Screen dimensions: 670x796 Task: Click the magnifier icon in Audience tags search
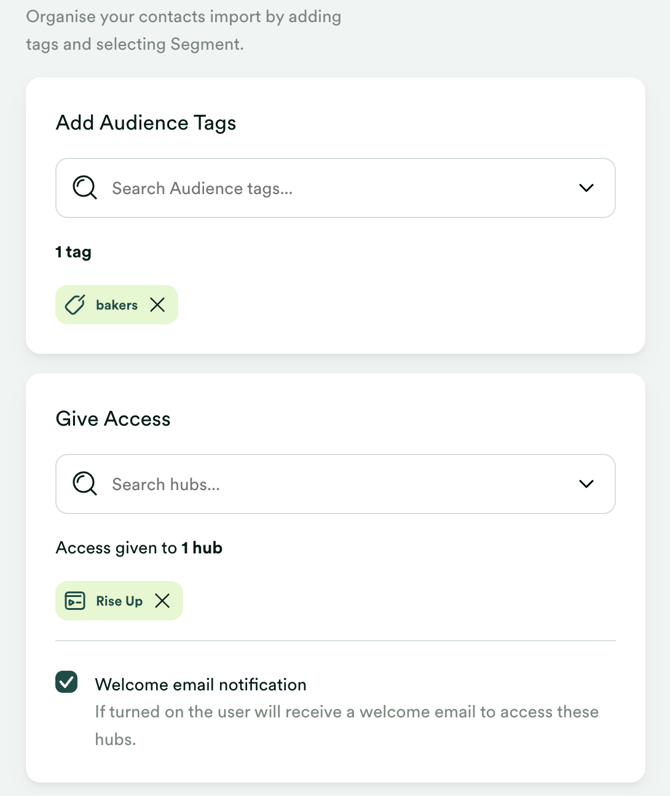[x=84, y=188]
